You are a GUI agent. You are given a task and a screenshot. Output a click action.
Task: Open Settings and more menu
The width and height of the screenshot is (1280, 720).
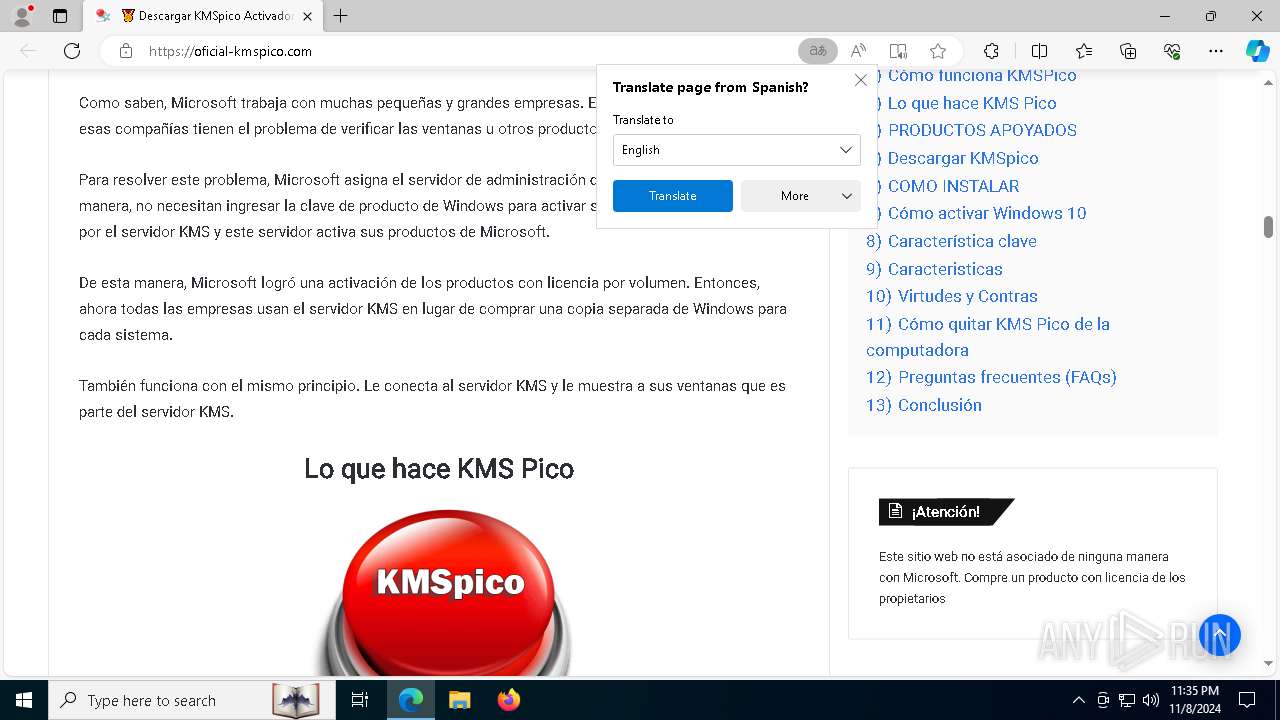coord(1216,51)
